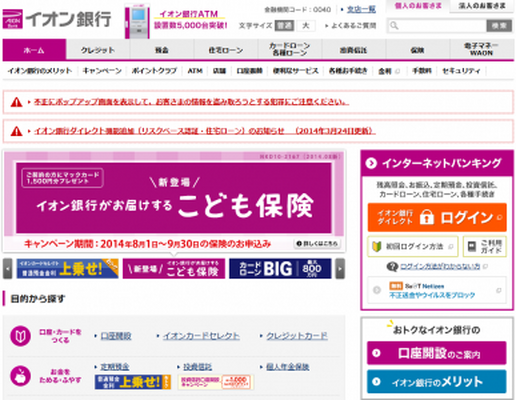Open 口座振替 submenu item
Image resolution: width=516 pixels, height=400 pixels.
(x=250, y=71)
